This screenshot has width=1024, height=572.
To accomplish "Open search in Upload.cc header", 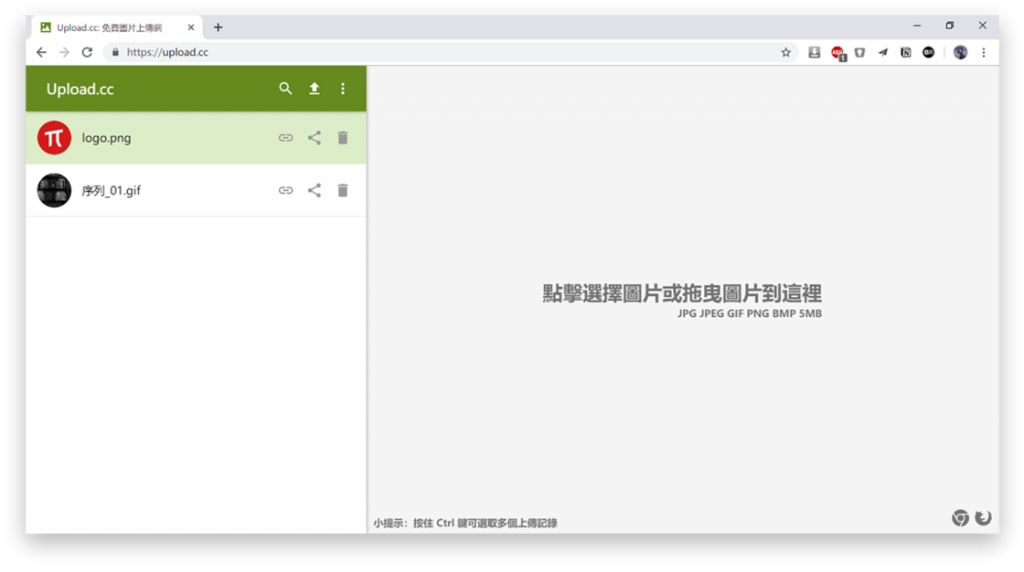I will [286, 89].
